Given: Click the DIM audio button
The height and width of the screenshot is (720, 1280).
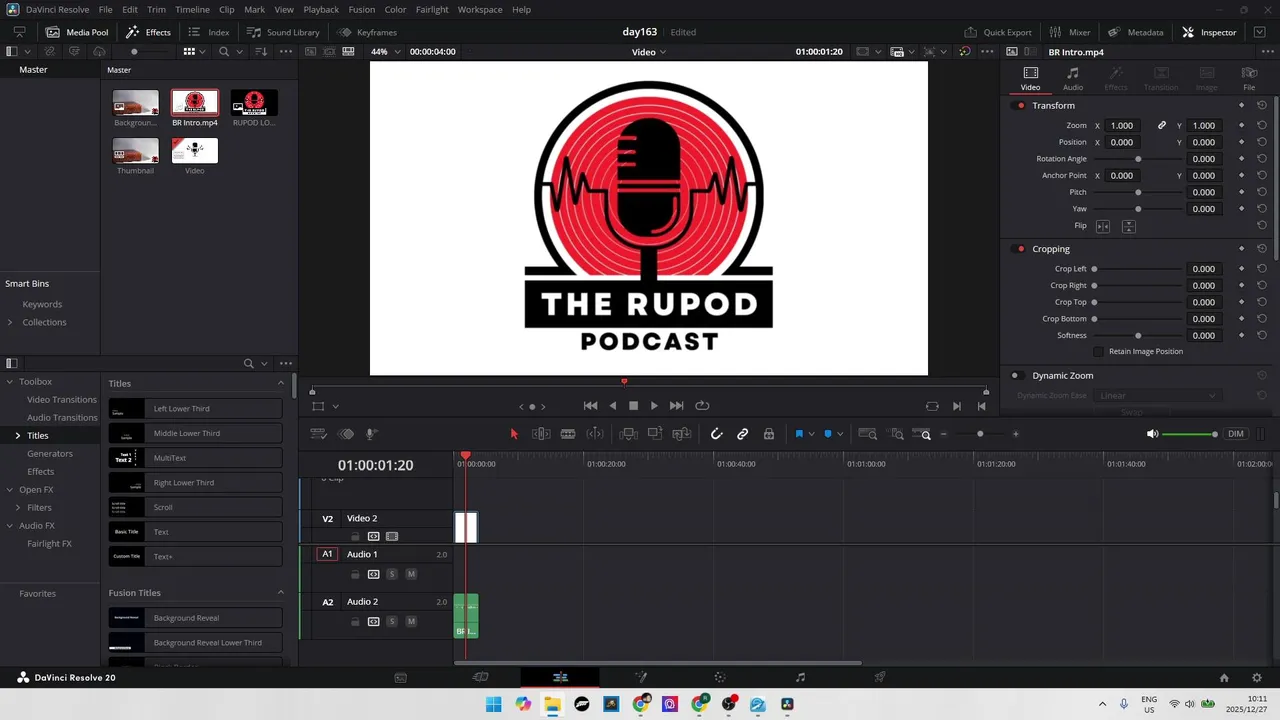Looking at the screenshot, I should tap(1236, 434).
